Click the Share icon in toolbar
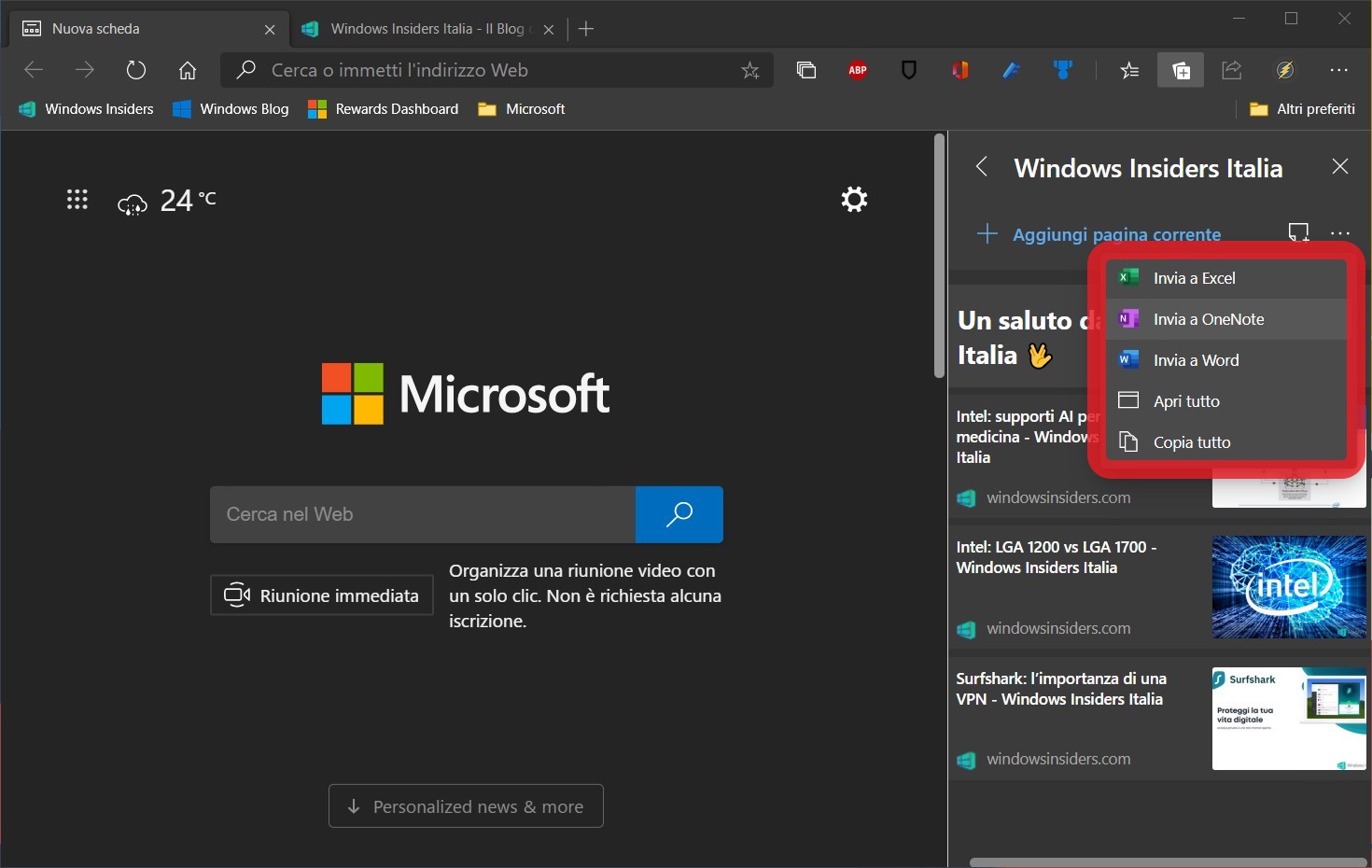The width and height of the screenshot is (1372, 868). (x=1232, y=70)
